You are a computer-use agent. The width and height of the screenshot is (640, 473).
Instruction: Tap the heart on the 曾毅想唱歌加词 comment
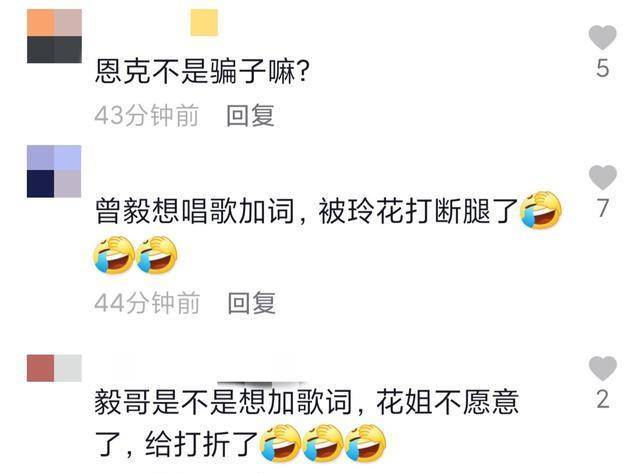(602, 178)
